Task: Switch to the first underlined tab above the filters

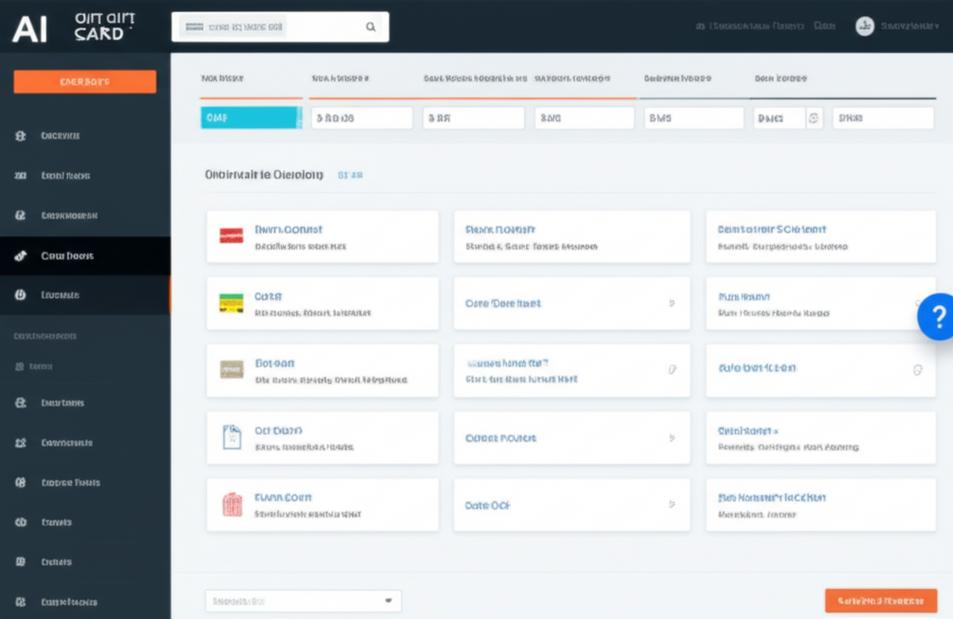Action: point(224,77)
